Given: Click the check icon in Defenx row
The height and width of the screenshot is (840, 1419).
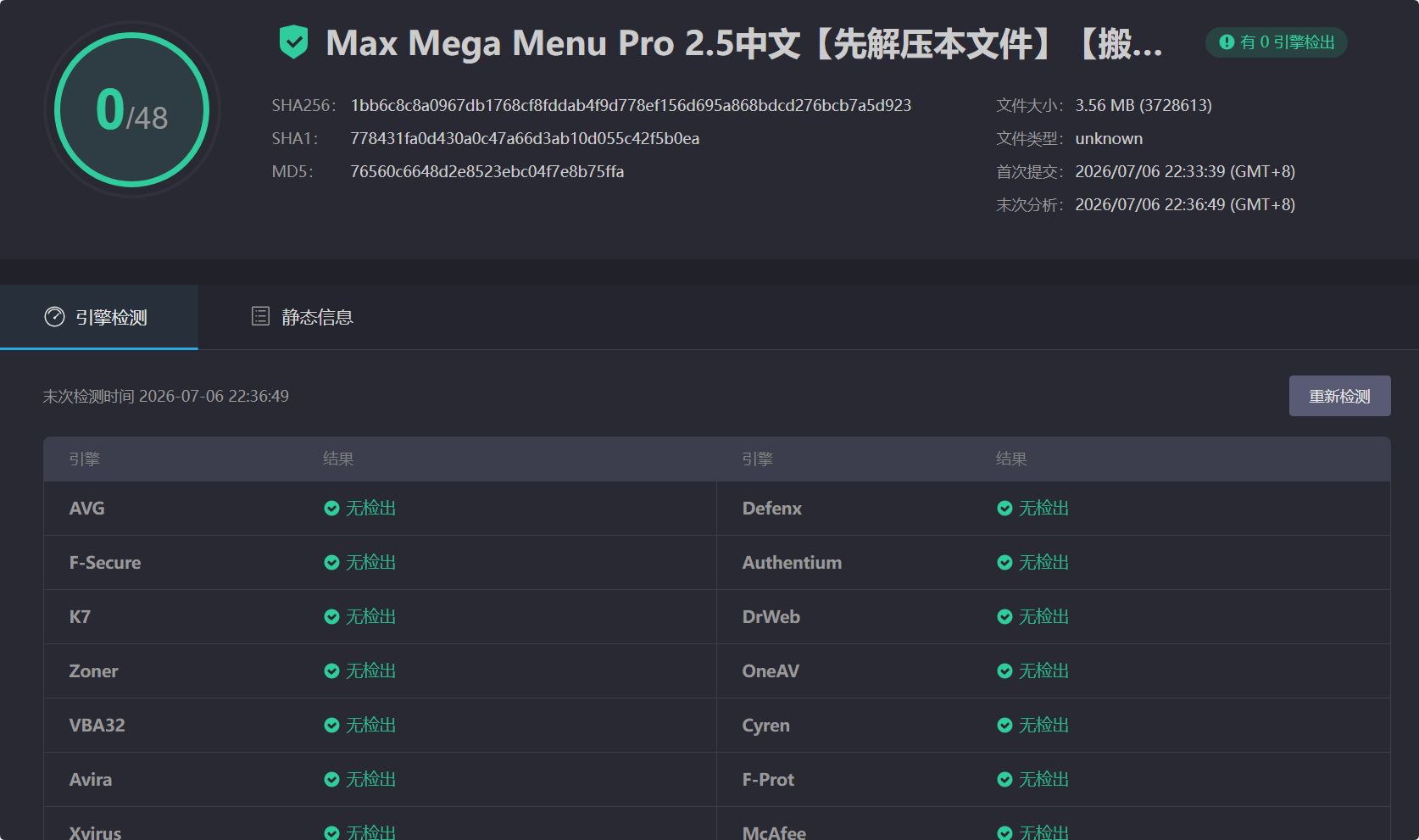Looking at the screenshot, I should click(1004, 508).
